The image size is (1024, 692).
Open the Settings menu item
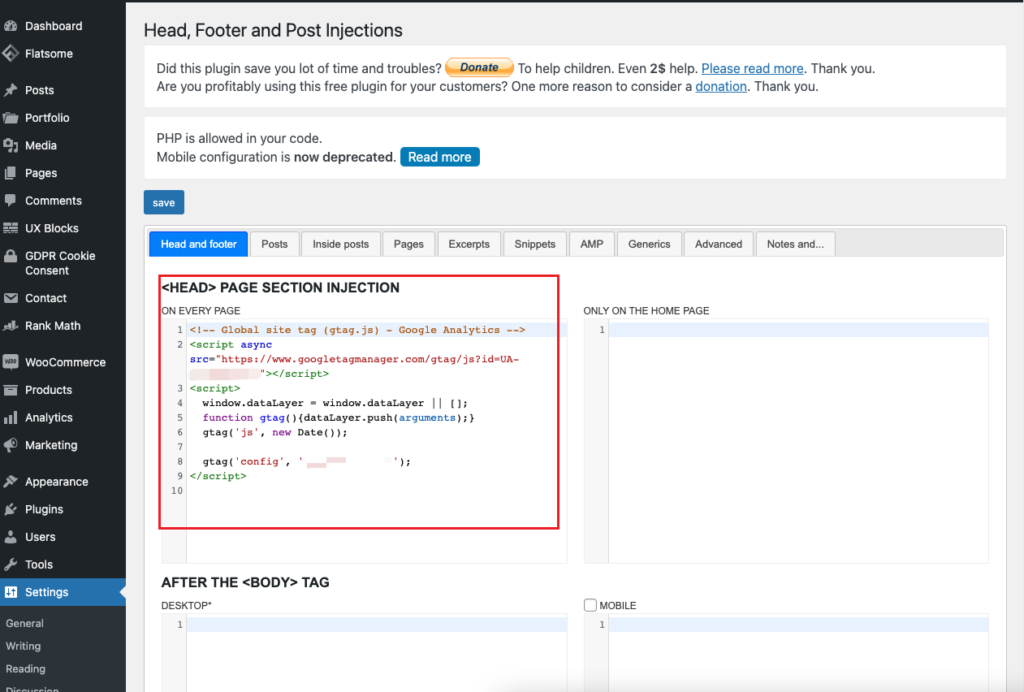[x=63, y=592]
